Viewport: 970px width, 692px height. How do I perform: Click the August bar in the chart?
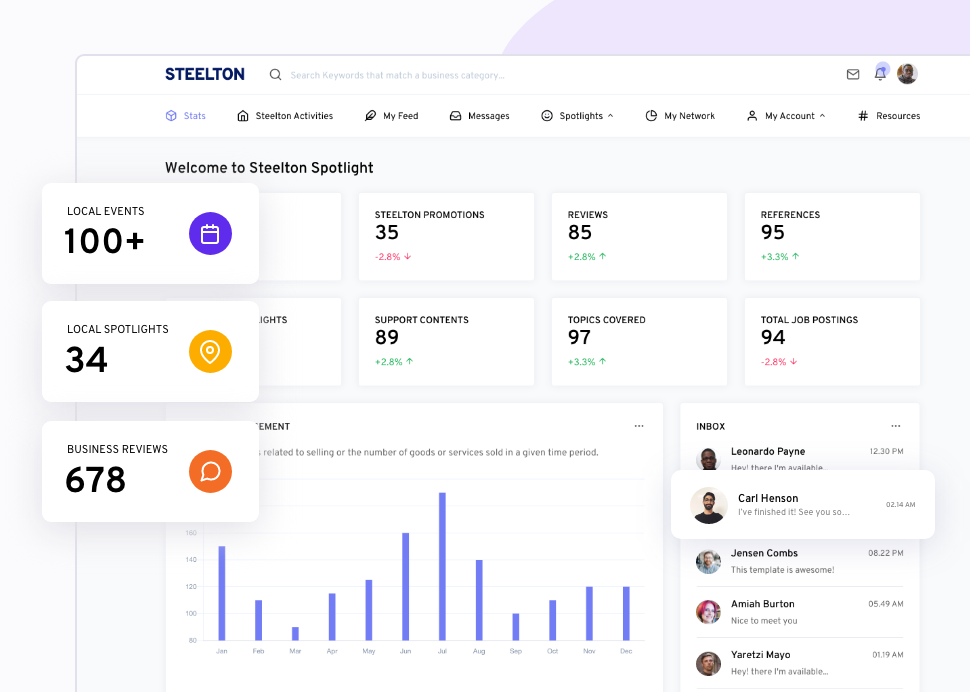479,600
